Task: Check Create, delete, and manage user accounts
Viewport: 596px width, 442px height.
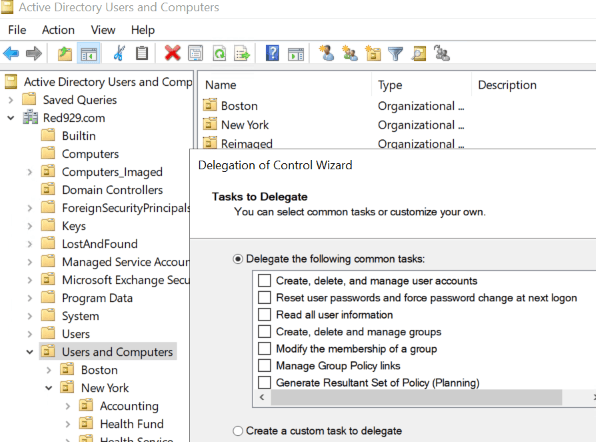Action: coord(265,280)
